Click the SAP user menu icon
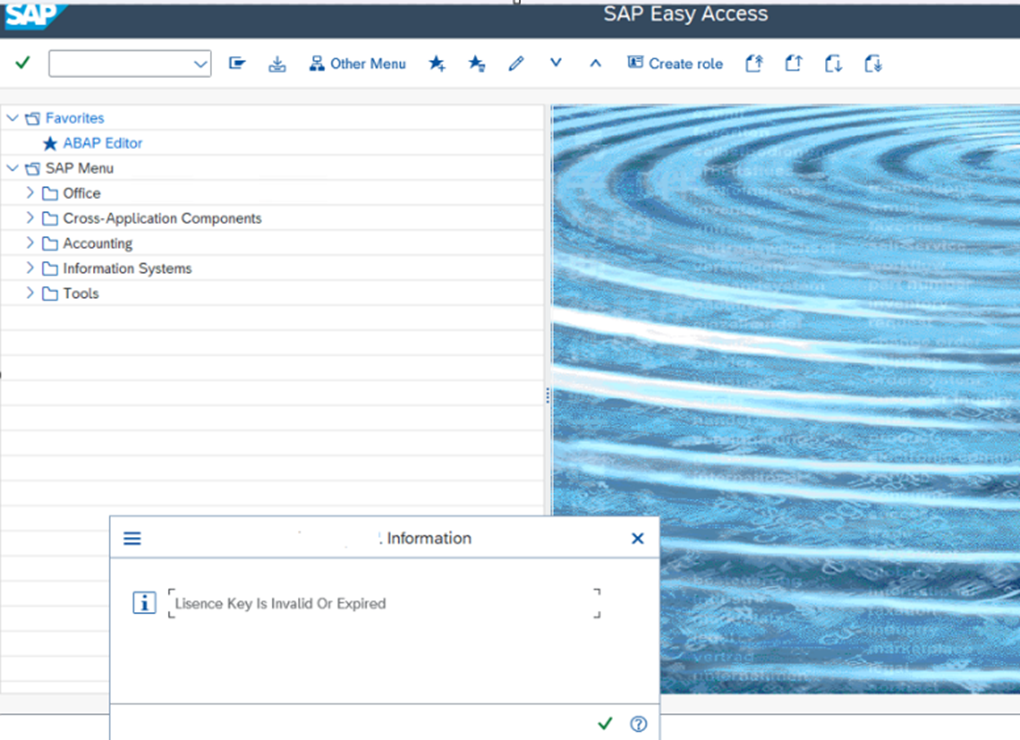Image resolution: width=1020 pixels, height=740 pixels. (237, 64)
